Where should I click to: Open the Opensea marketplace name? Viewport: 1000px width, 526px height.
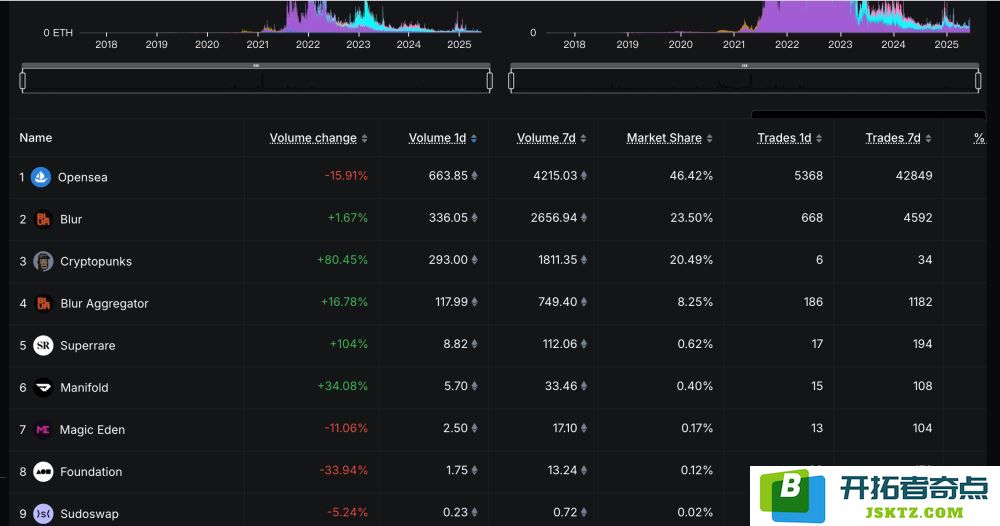click(x=82, y=177)
